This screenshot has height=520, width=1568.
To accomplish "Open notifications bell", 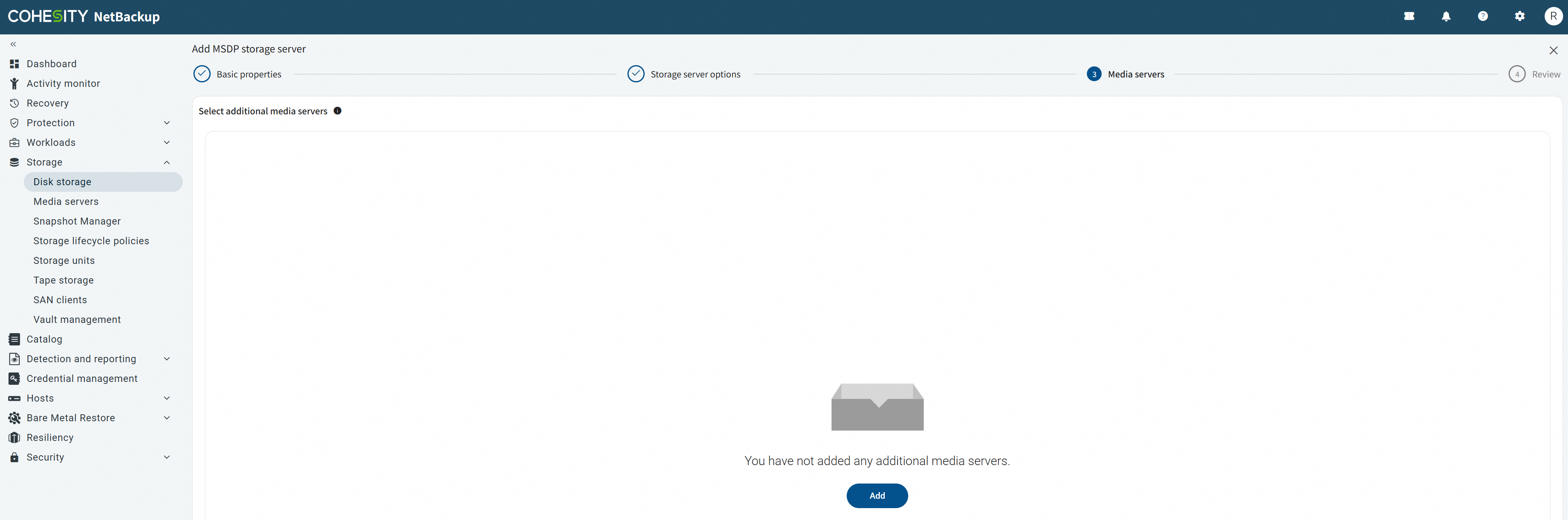I will point(1446,16).
